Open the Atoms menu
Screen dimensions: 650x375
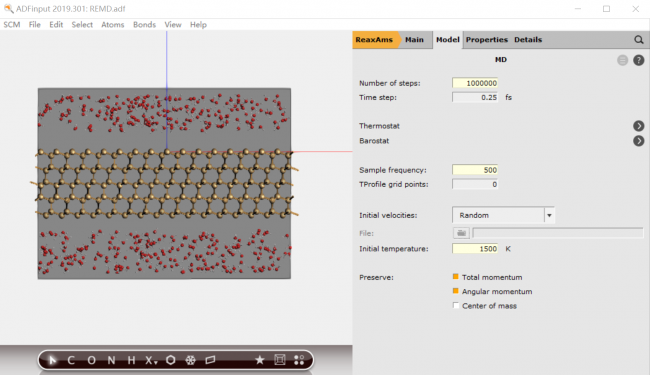[x=113, y=25]
